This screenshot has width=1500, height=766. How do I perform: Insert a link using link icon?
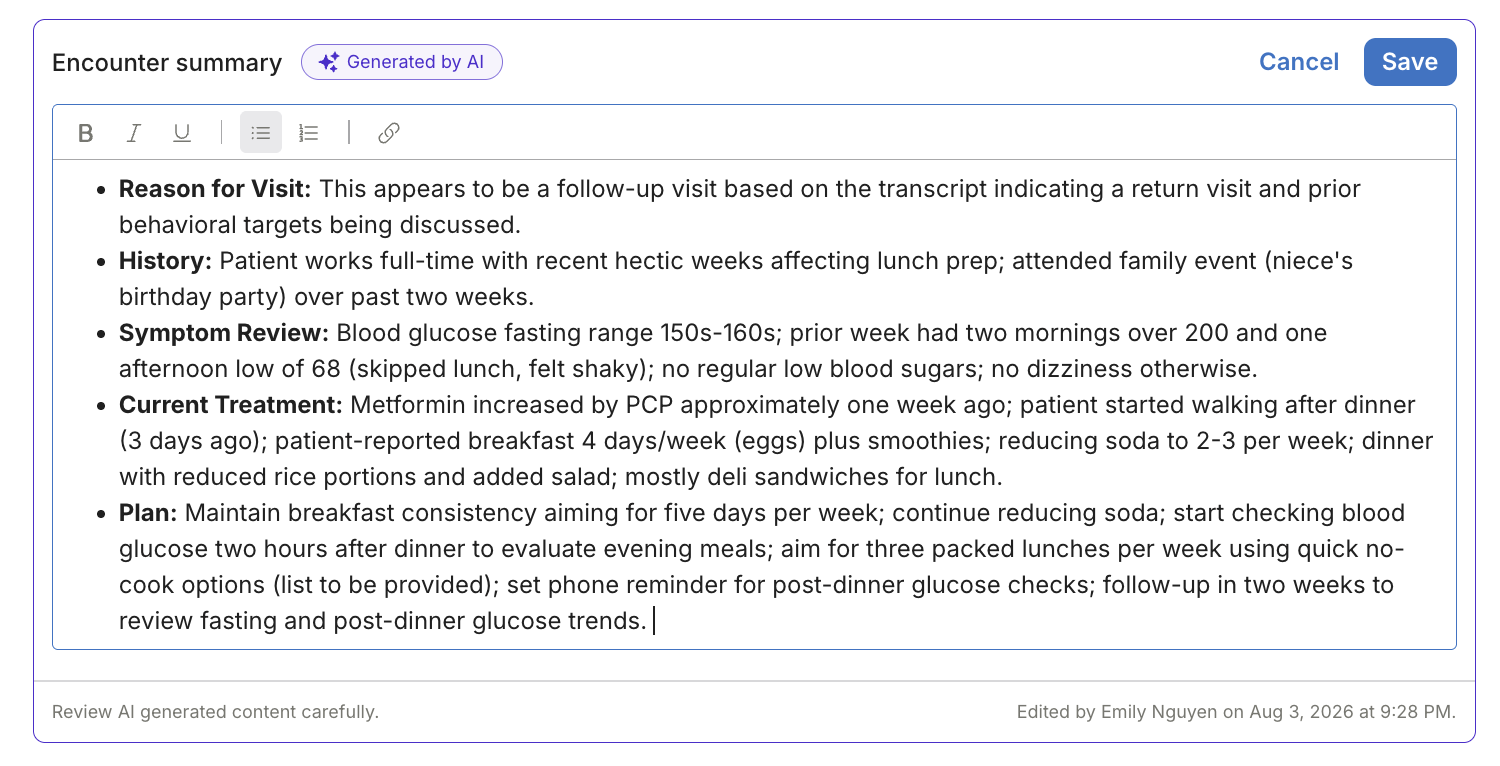(389, 132)
